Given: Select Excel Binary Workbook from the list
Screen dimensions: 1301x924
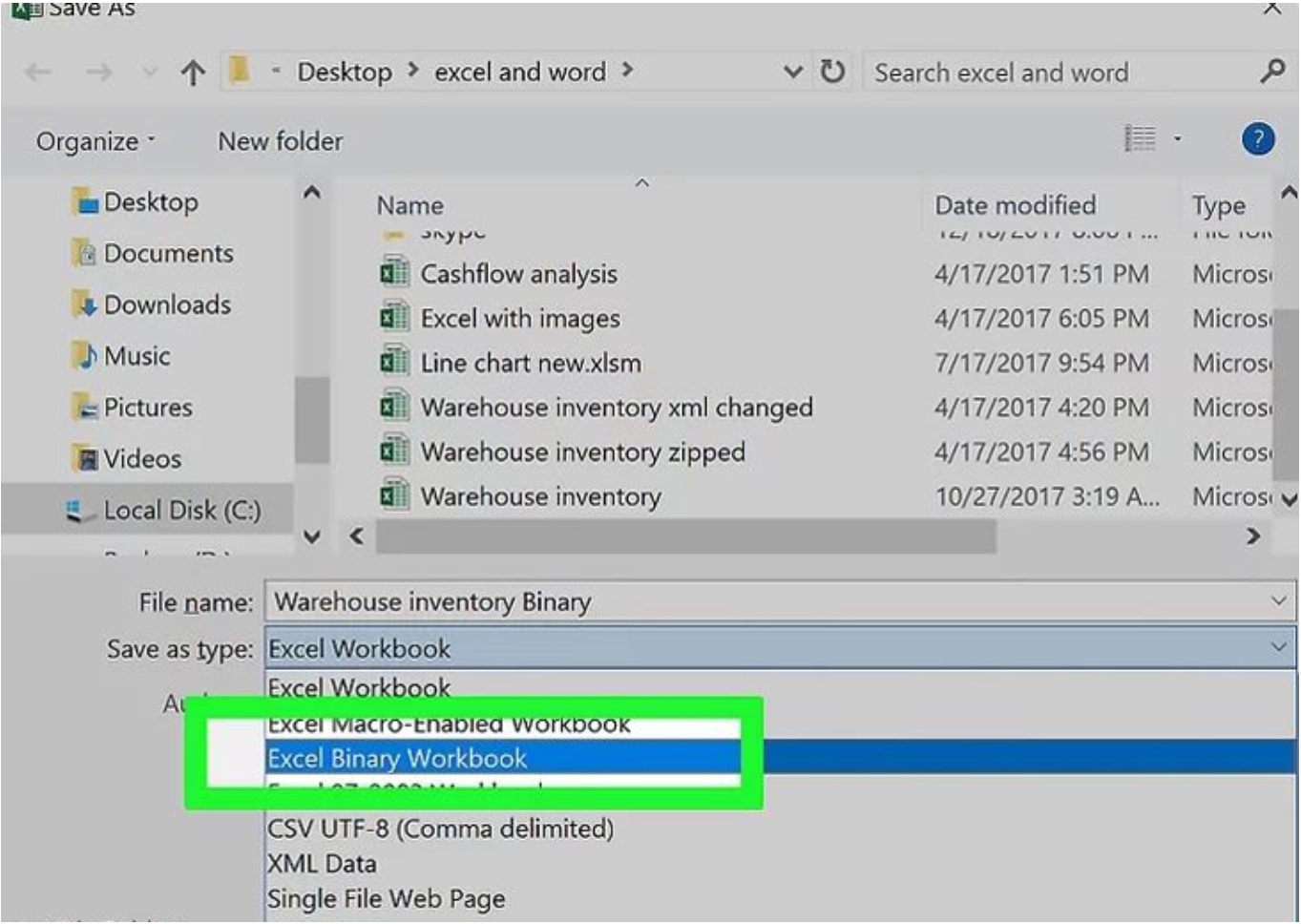Looking at the screenshot, I should pyautogui.click(x=399, y=757).
